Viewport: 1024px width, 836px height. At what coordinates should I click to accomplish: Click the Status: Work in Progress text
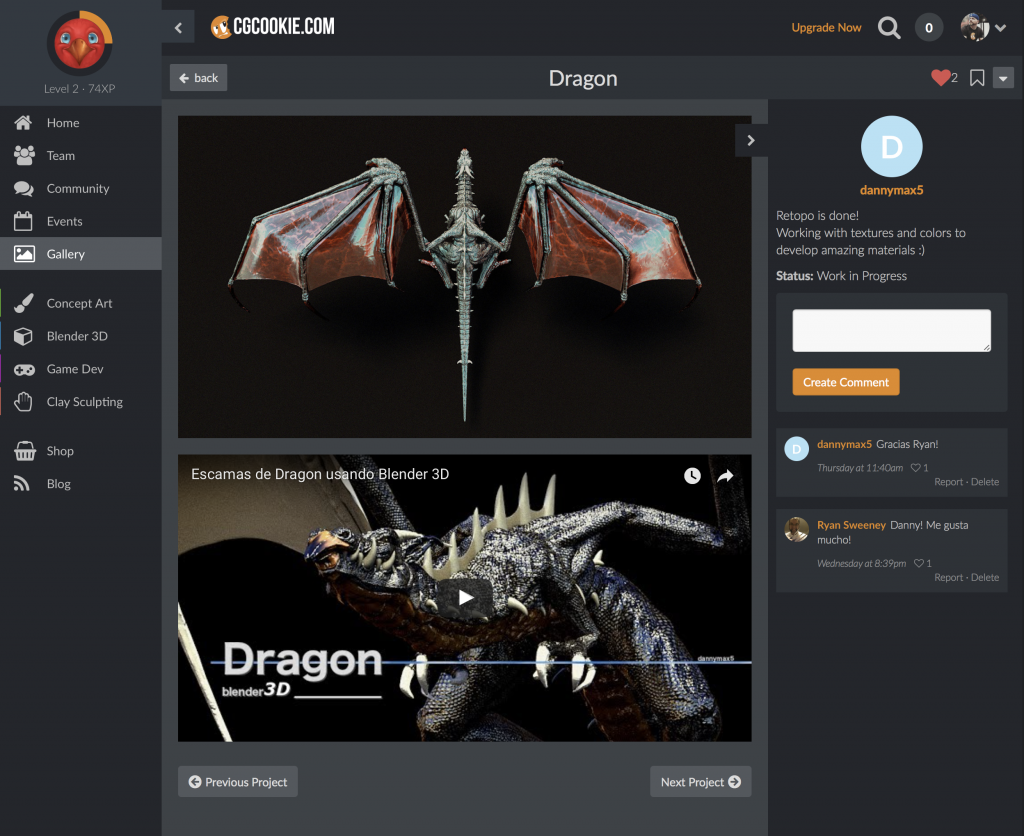[x=841, y=276]
